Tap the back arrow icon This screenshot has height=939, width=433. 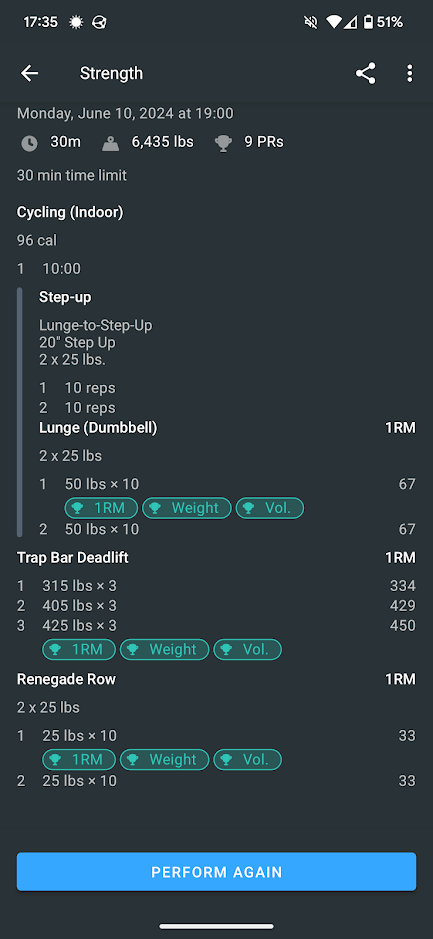pos(29,73)
